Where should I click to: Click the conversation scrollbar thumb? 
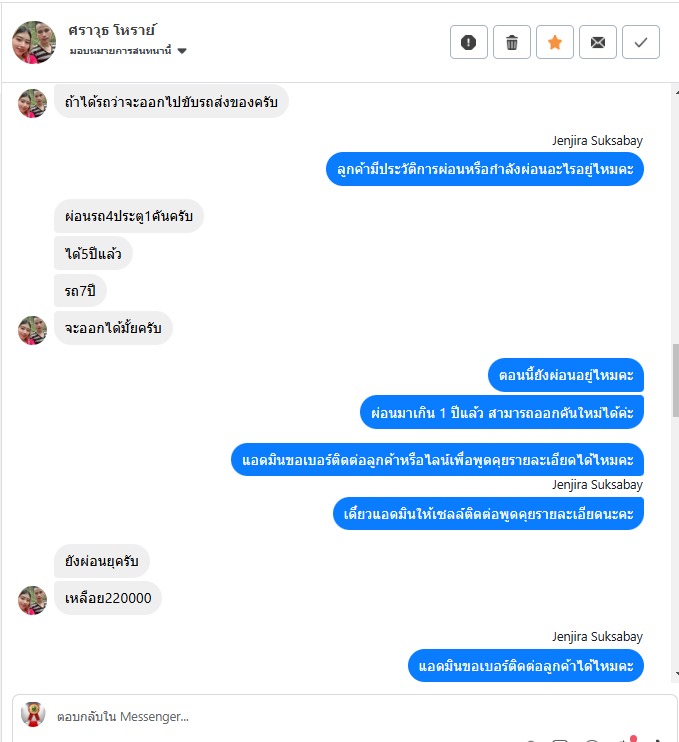676,380
